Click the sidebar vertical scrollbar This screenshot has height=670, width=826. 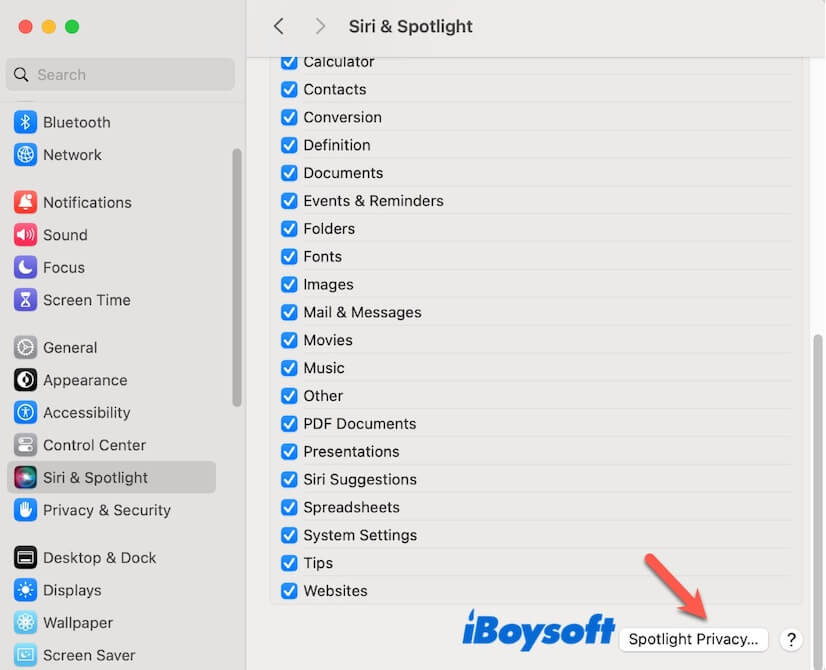coord(237,278)
